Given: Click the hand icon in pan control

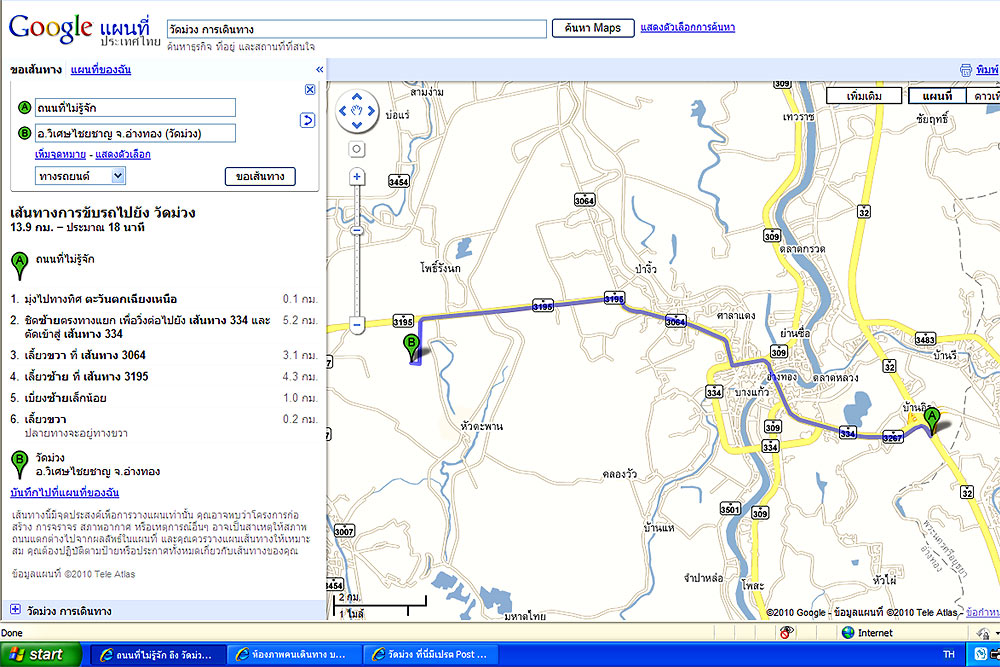Looking at the screenshot, I should pos(357,111).
